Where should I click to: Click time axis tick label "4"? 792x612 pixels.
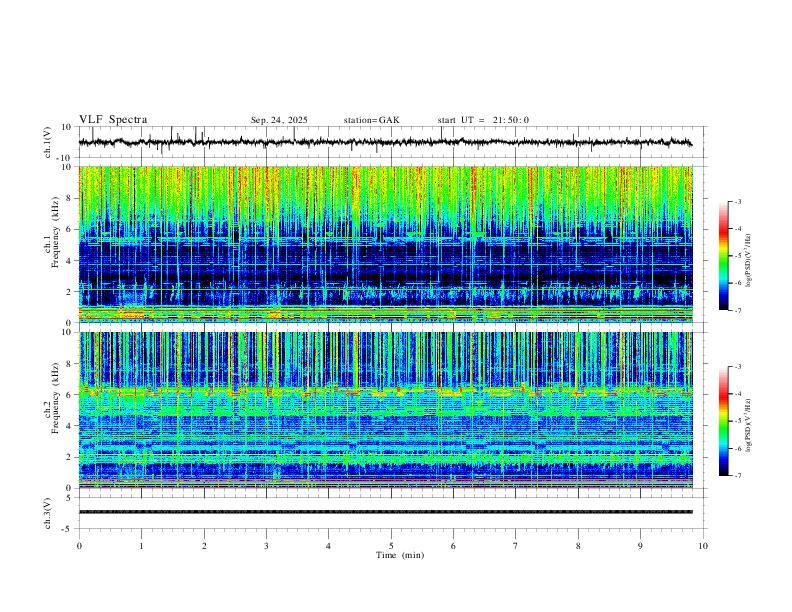[328, 546]
